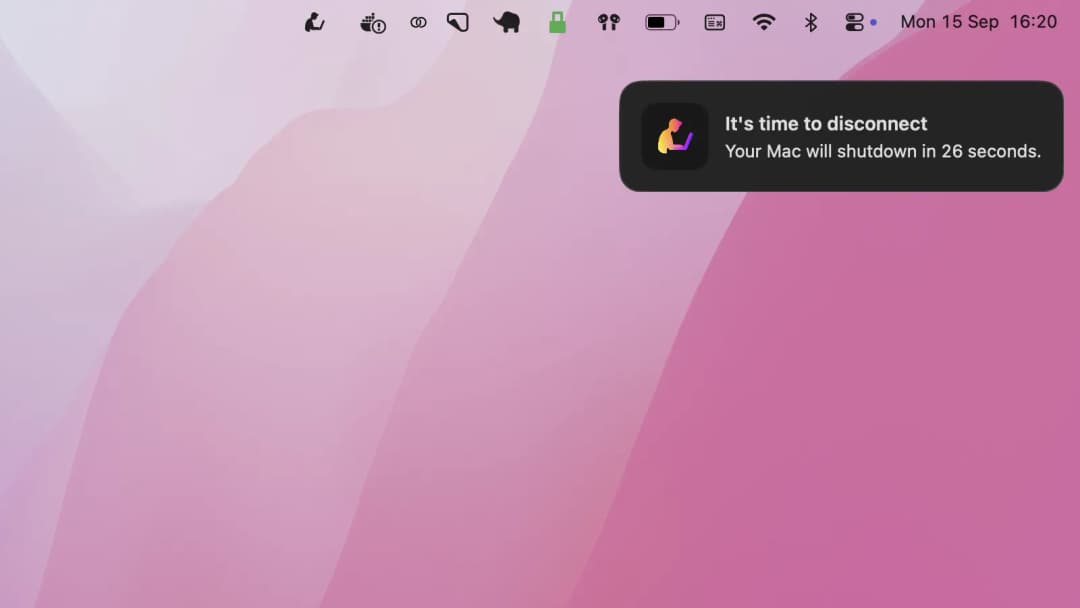Open the Wi-Fi menu
Viewport: 1080px width, 608px height.
pos(764,22)
